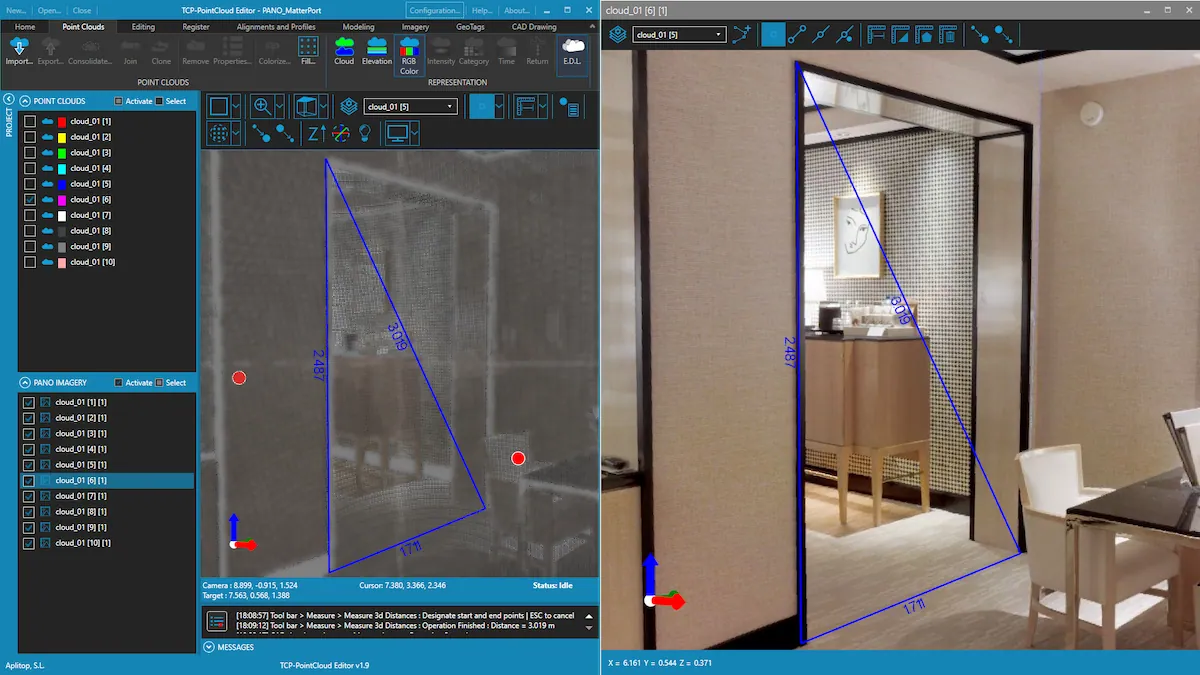
Task: Collapse the Point Clouds panel
Action: click(25, 101)
